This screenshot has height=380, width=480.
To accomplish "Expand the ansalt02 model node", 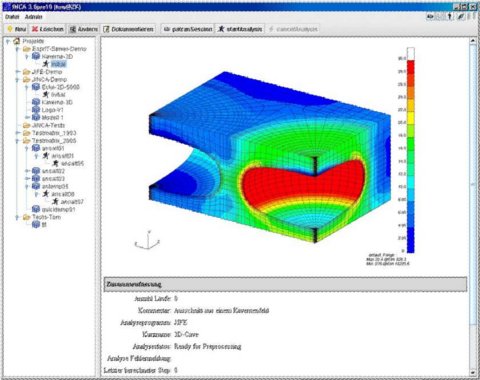I will pos(27,171).
